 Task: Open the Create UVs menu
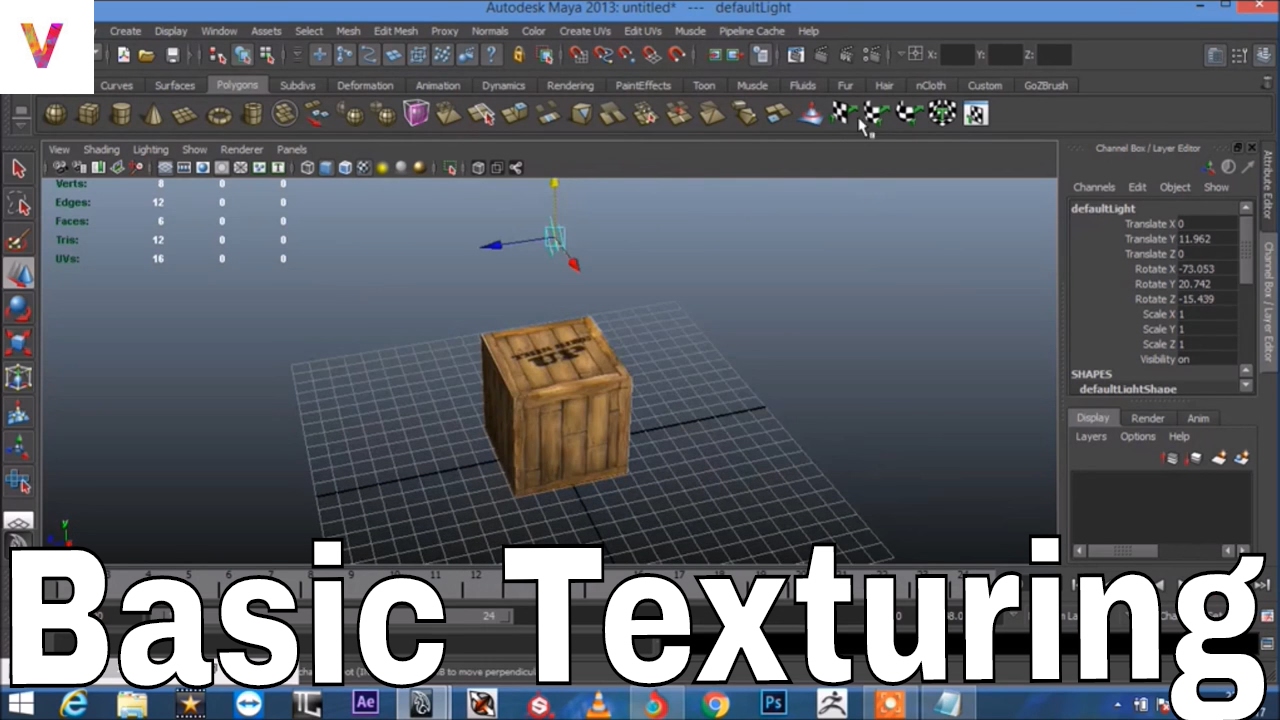tap(585, 31)
